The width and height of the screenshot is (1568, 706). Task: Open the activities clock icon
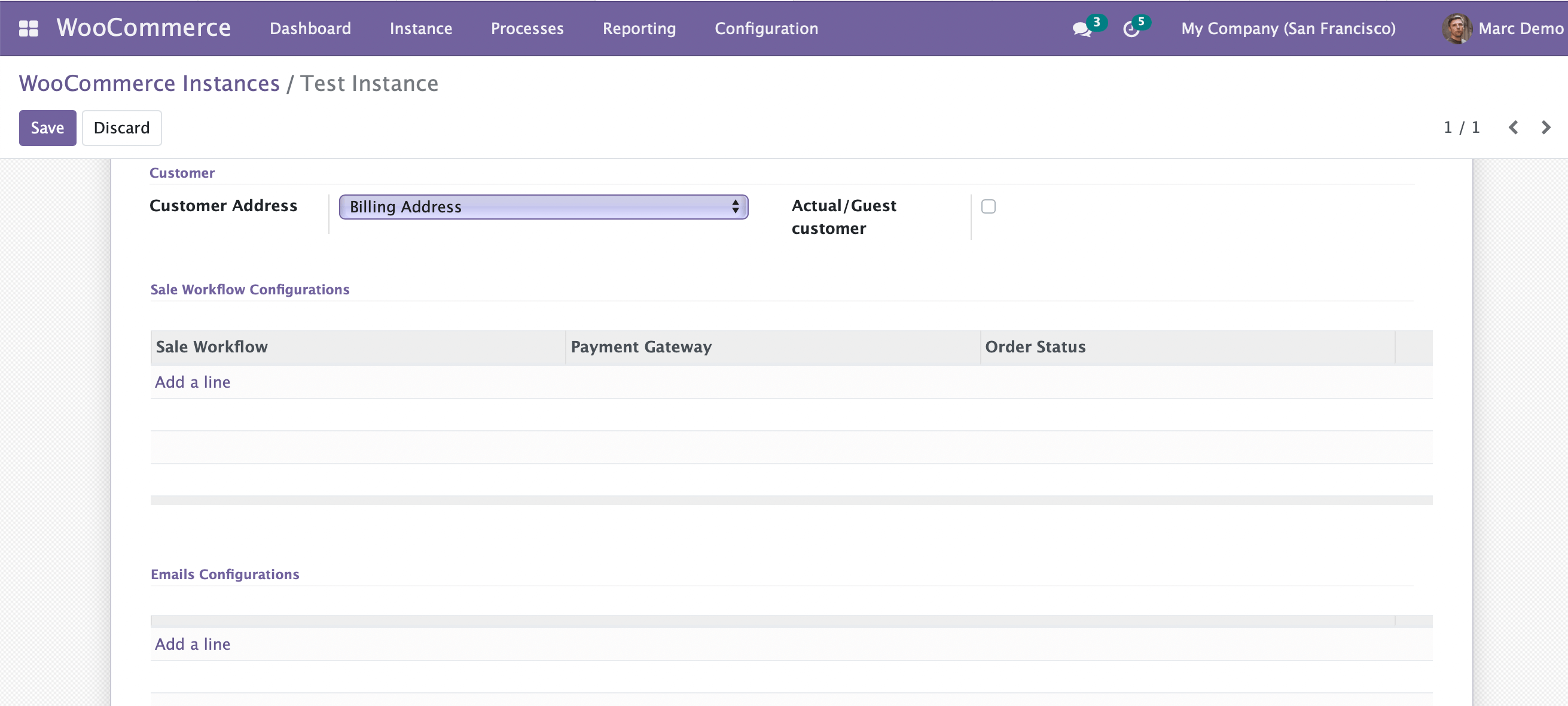pyautogui.click(x=1131, y=29)
